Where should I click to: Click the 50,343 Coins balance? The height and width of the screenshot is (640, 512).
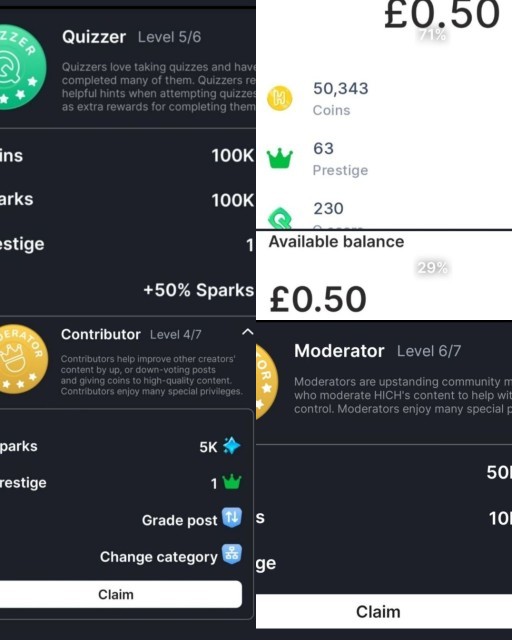coord(341,98)
